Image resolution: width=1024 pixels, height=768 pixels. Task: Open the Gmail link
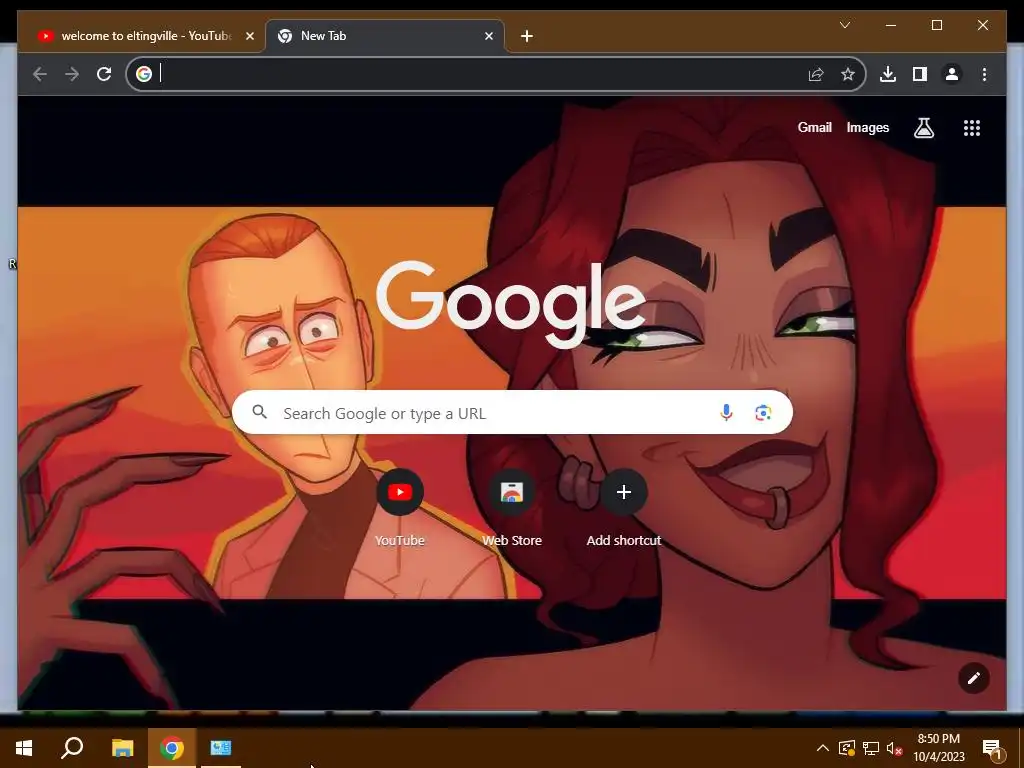pos(814,127)
